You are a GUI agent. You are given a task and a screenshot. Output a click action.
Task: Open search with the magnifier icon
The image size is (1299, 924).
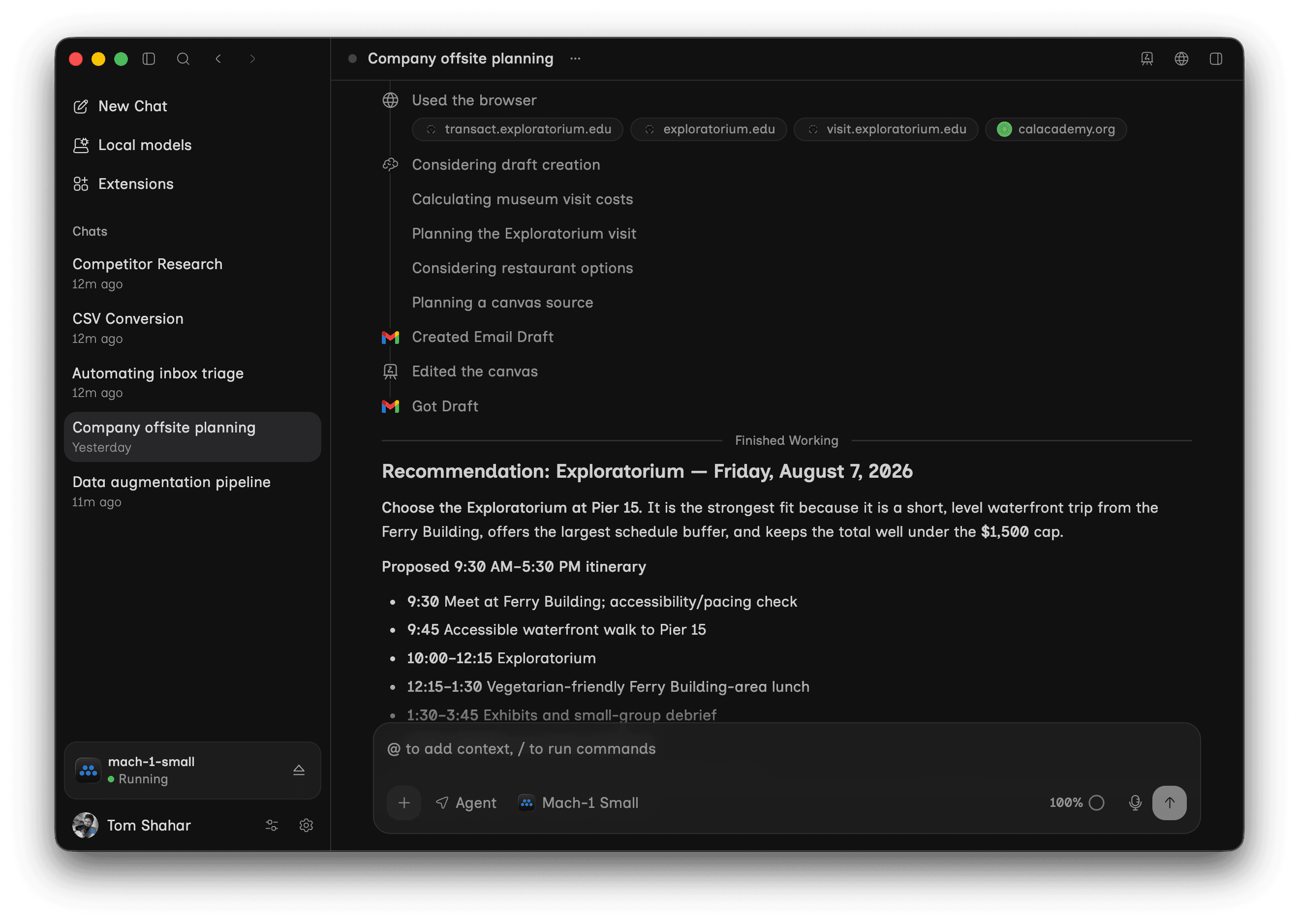pyautogui.click(x=183, y=59)
